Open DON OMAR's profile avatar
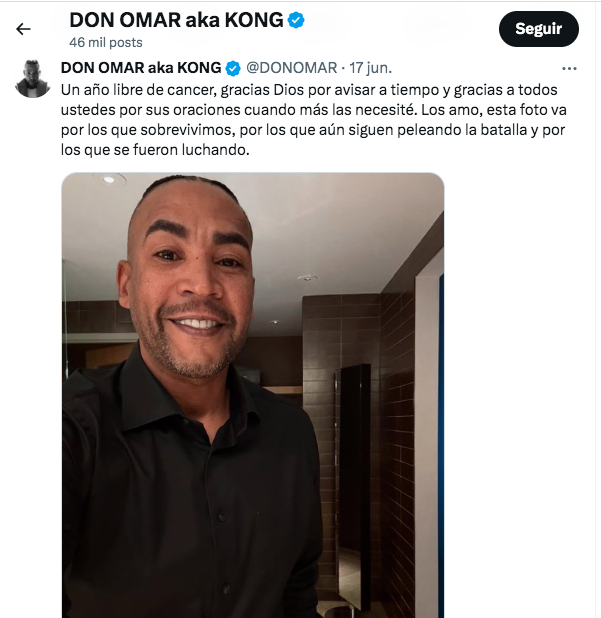 [x=33, y=78]
